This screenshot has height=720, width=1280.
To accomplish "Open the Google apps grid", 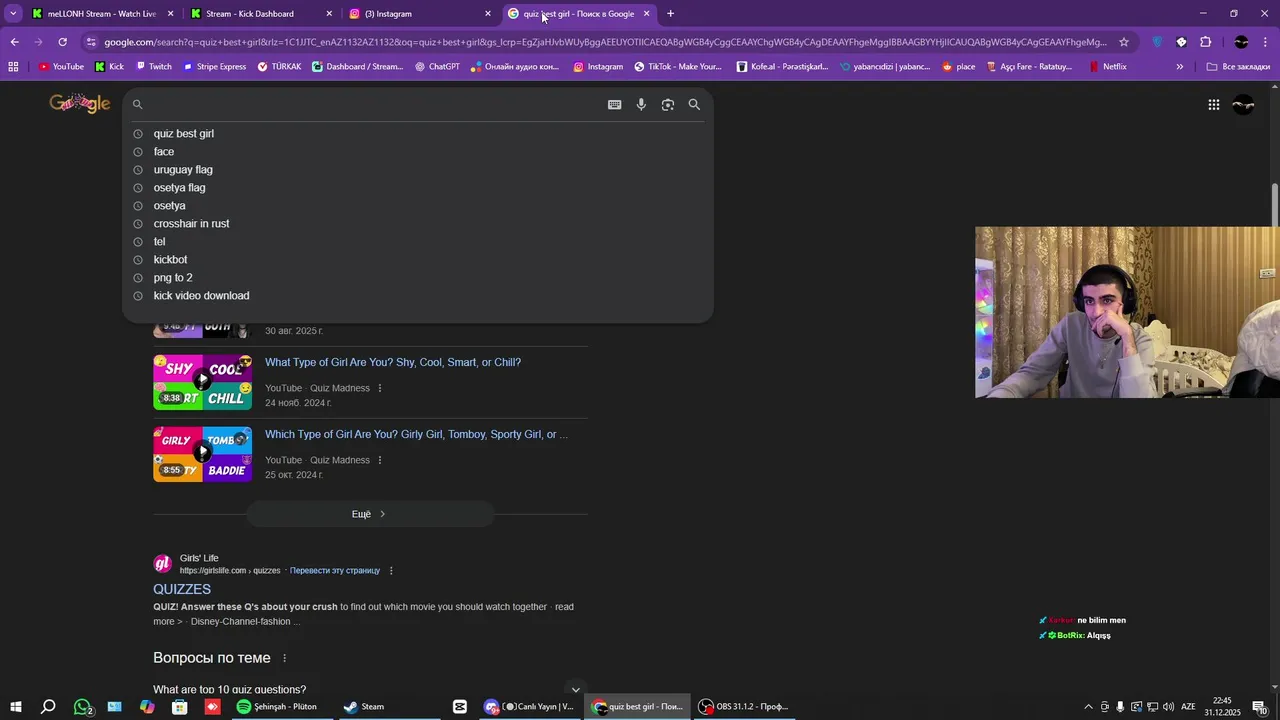I will tap(1213, 104).
